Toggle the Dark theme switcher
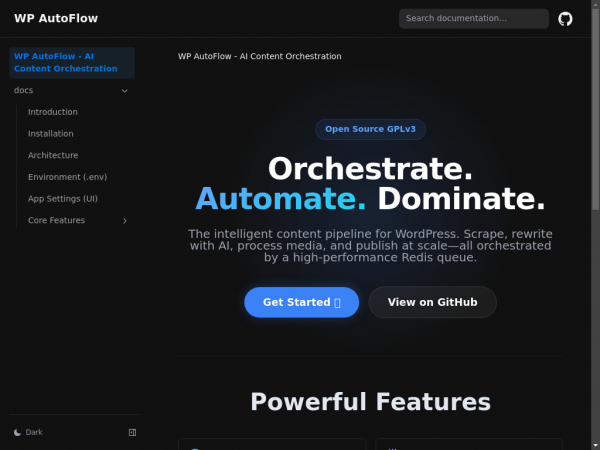 pyautogui.click(x=28, y=432)
